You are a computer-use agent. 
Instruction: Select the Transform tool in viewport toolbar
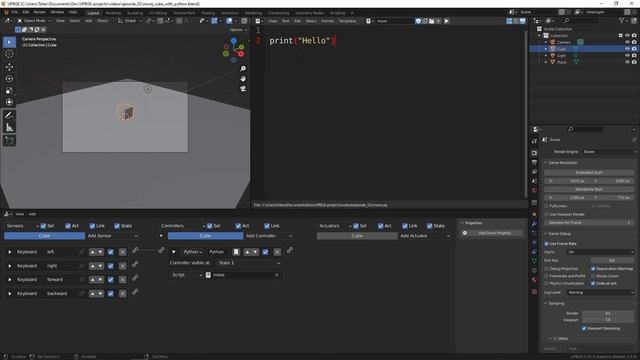tap(9, 102)
